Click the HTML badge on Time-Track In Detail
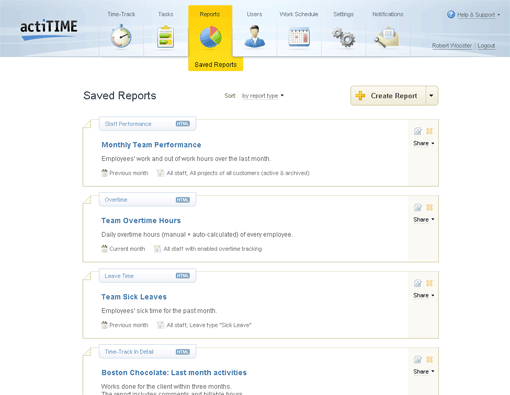 click(183, 352)
